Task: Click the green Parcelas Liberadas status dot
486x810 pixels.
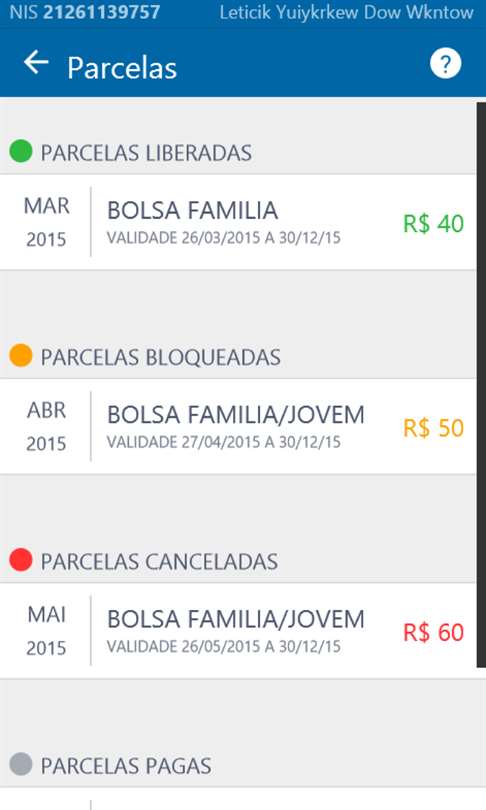Action: (21, 151)
